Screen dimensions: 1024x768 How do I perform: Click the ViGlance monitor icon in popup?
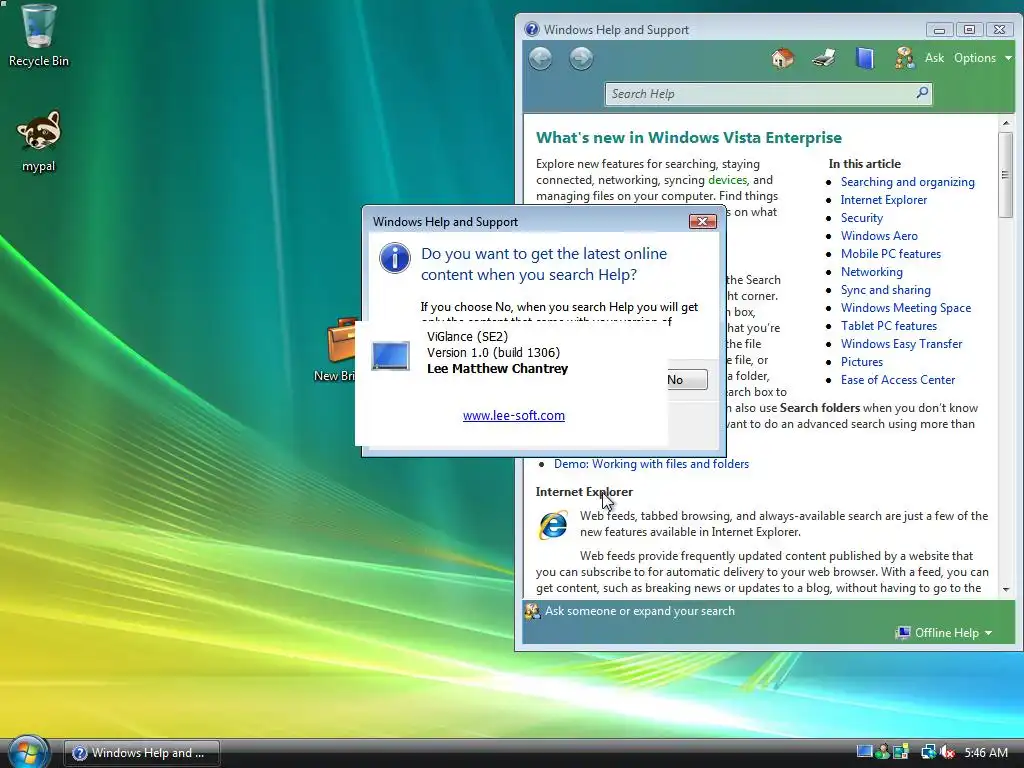(391, 355)
